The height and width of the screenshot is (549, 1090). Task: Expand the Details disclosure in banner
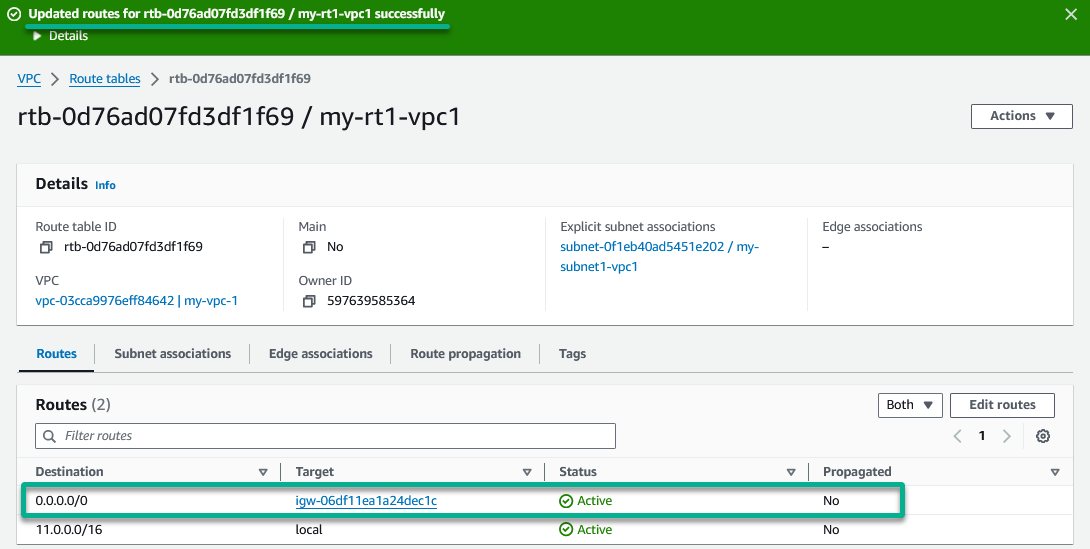pos(60,35)
